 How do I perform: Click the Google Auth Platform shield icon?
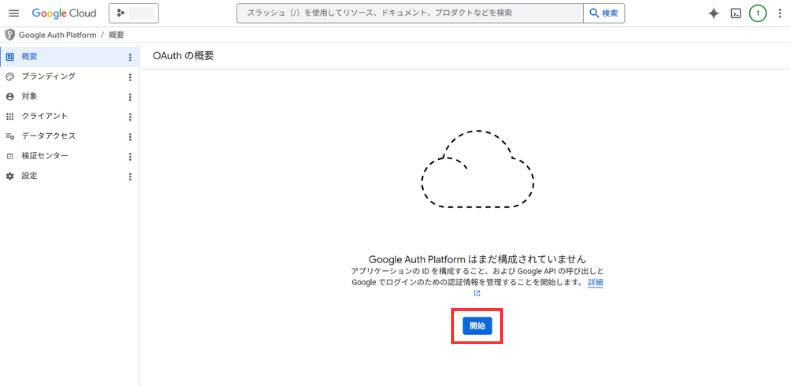tap(10, 35)
